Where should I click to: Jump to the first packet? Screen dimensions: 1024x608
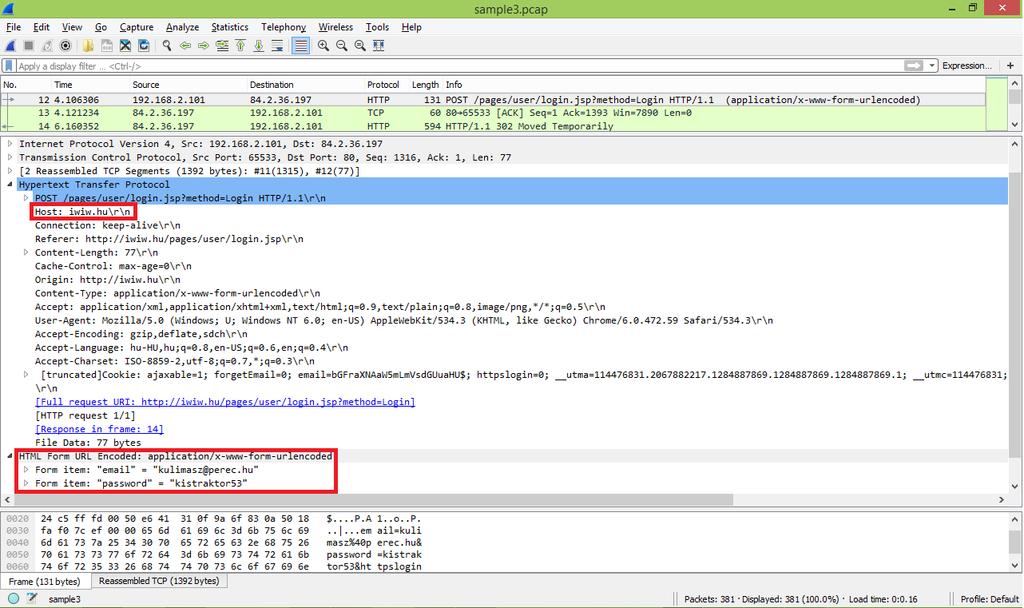pos(240,46)
